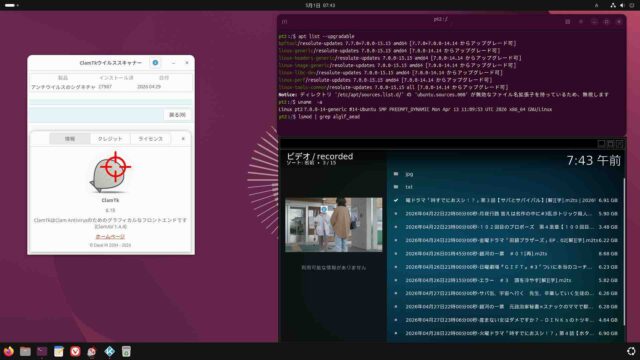This screenshot has width=640, height=360.
Task: Select the Terminal icon in the dock
Action: tap(42, 351)
